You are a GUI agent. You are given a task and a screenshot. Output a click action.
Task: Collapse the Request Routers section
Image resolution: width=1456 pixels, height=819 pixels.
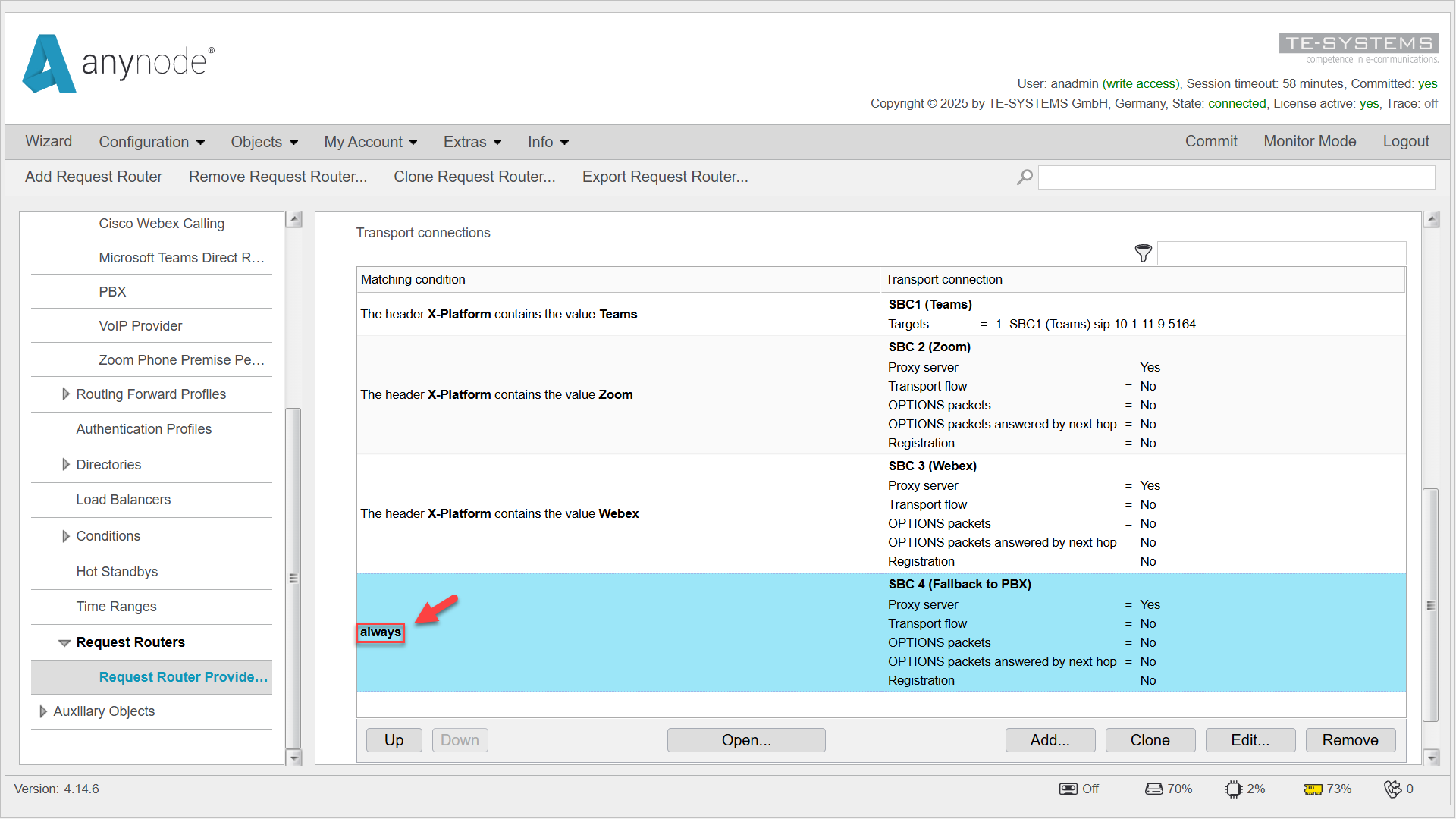click(64, 642)
